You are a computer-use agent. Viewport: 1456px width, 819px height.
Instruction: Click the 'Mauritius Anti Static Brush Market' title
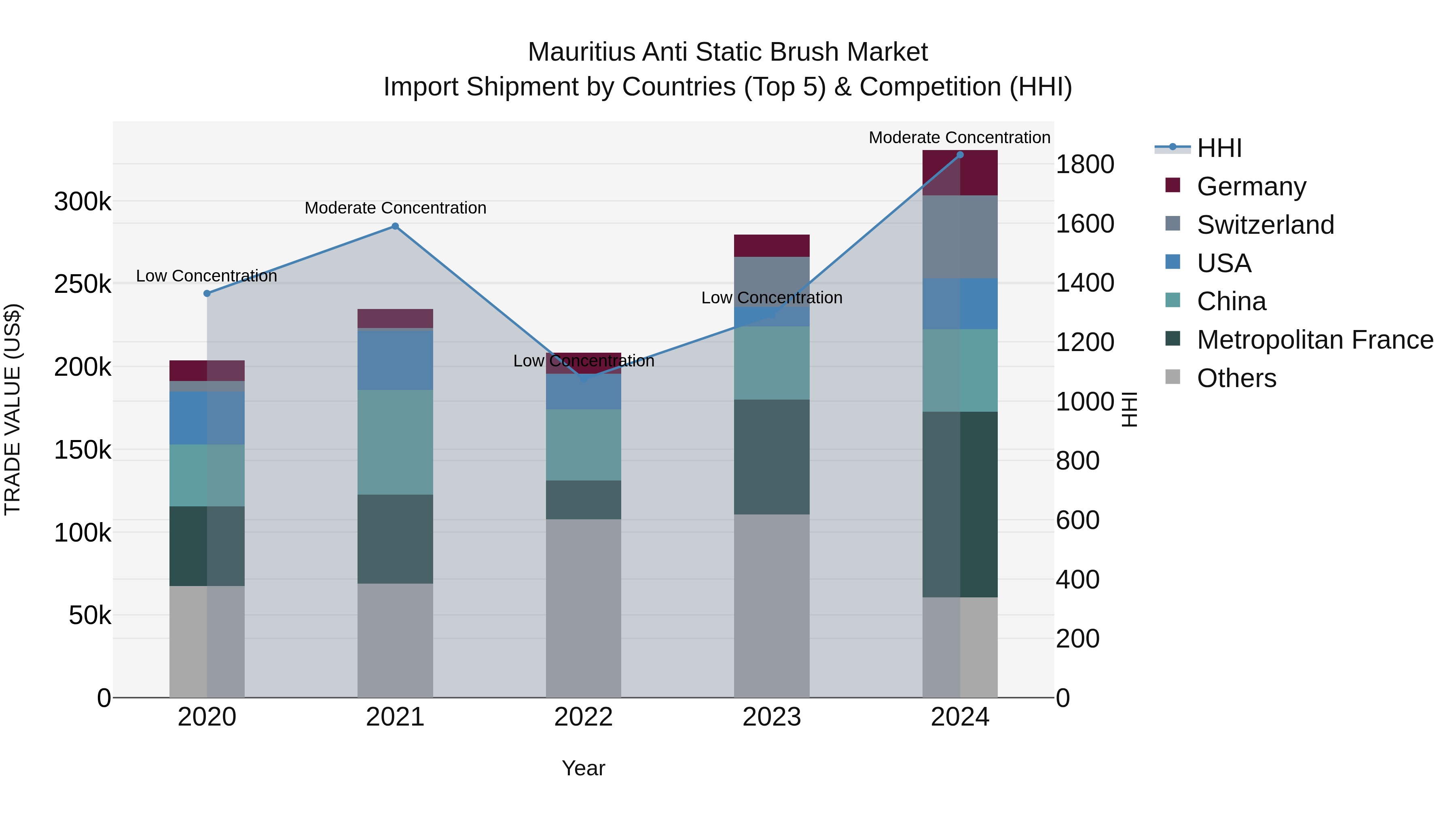coord(728,52)
